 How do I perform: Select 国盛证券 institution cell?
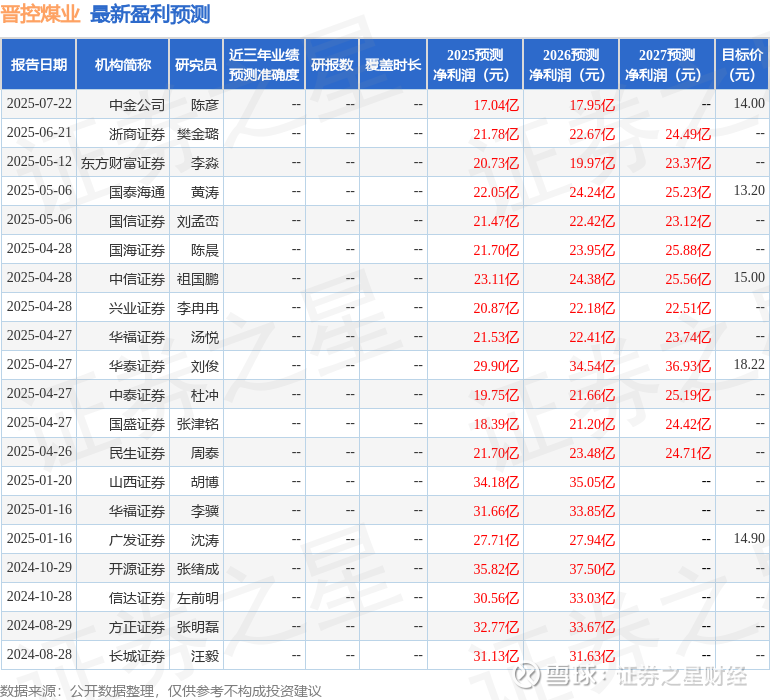(x=137, y=423)
